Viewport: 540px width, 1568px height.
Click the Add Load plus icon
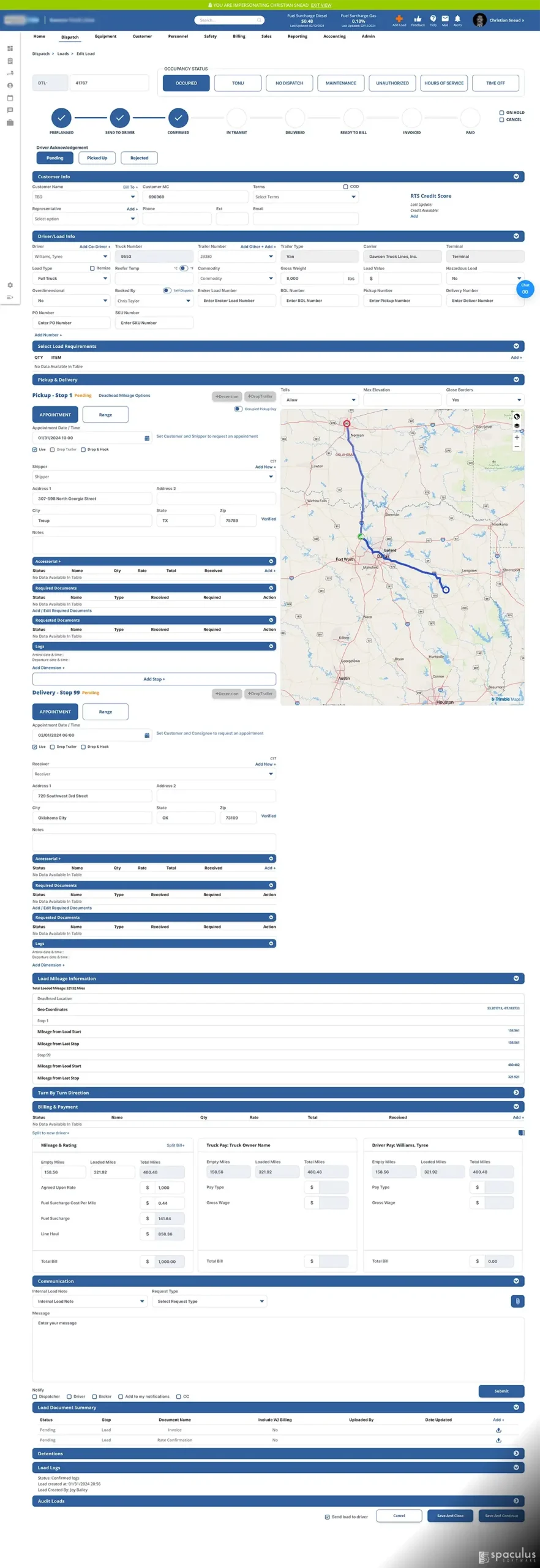[399, 18]
